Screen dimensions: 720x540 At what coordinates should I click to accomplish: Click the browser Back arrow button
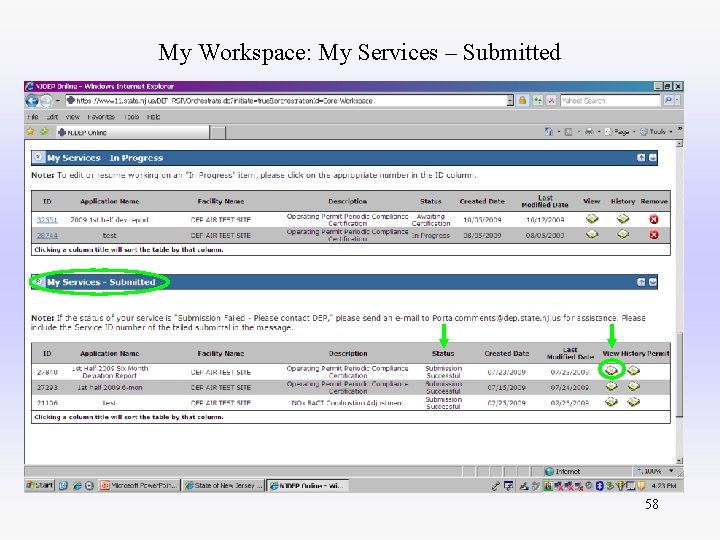tap(32, 101)
